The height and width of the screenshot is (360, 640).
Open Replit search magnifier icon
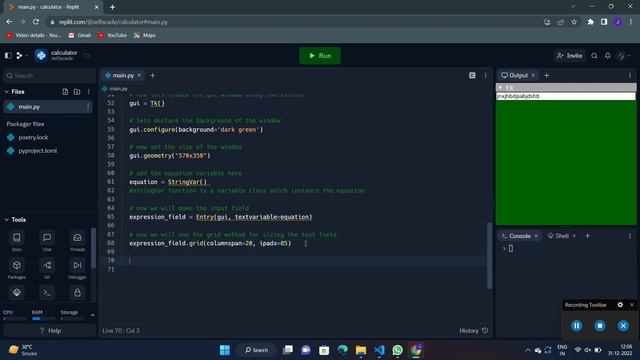(x=594, y=56)
